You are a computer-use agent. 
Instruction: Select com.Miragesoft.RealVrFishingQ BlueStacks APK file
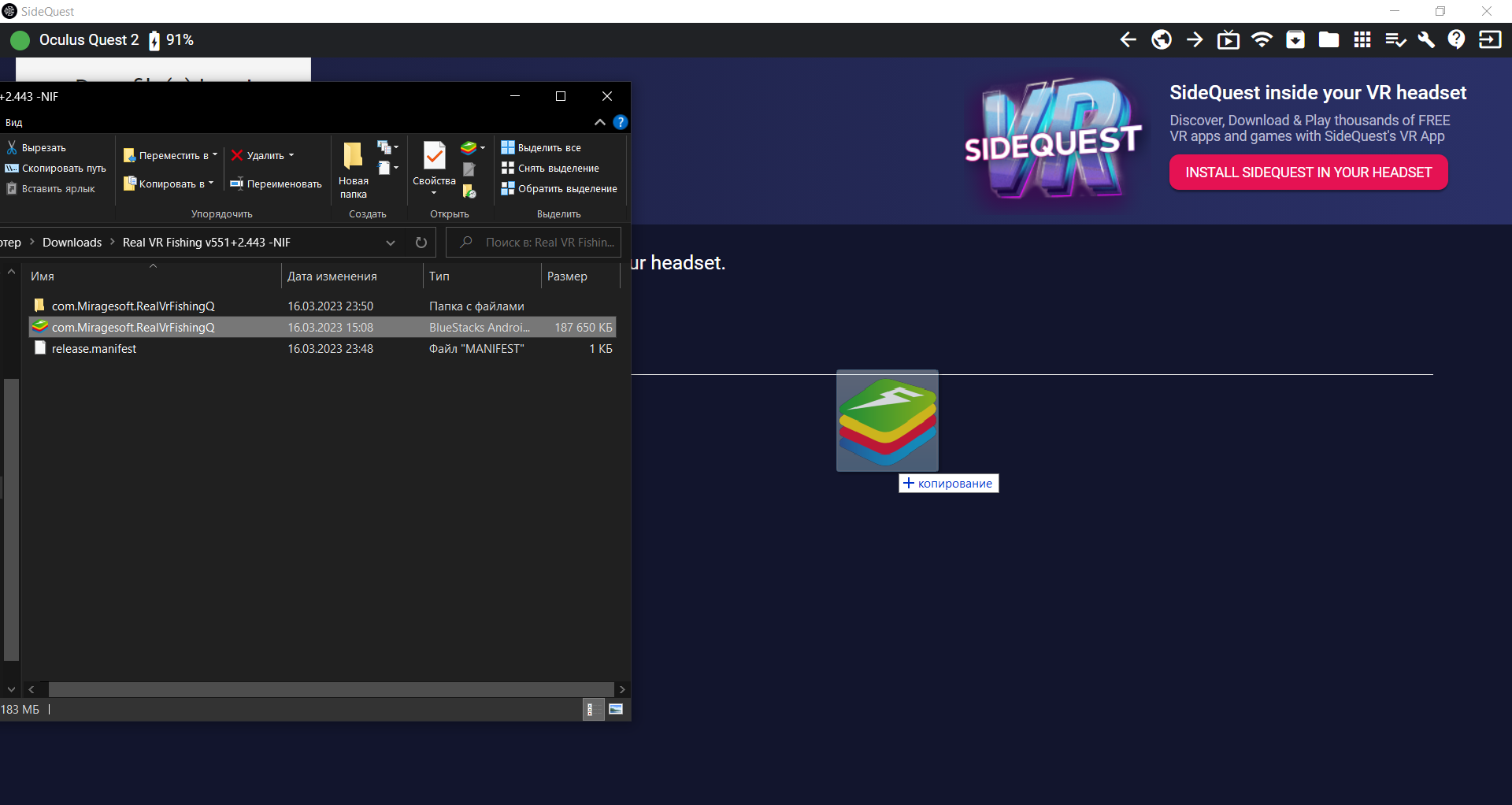(322, 327)
